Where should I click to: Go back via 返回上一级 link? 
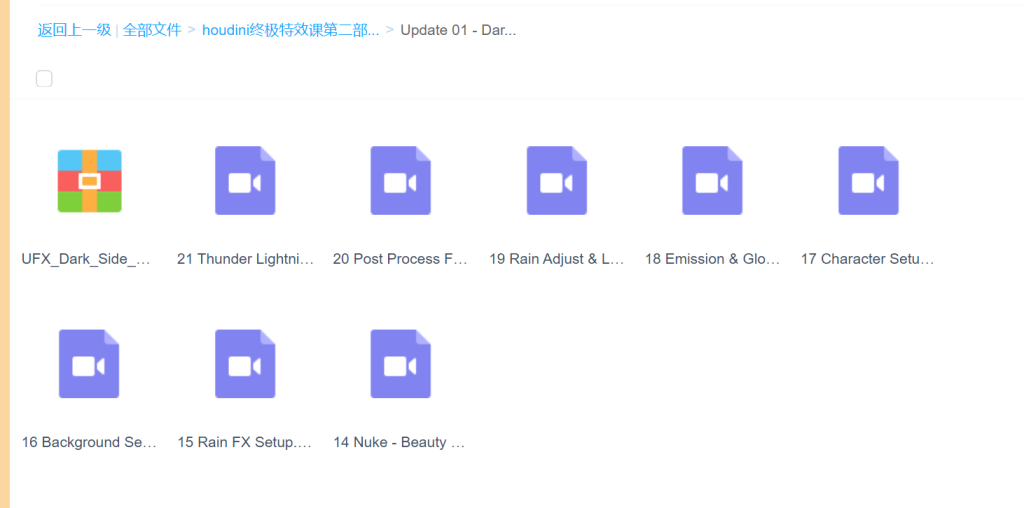74,30
